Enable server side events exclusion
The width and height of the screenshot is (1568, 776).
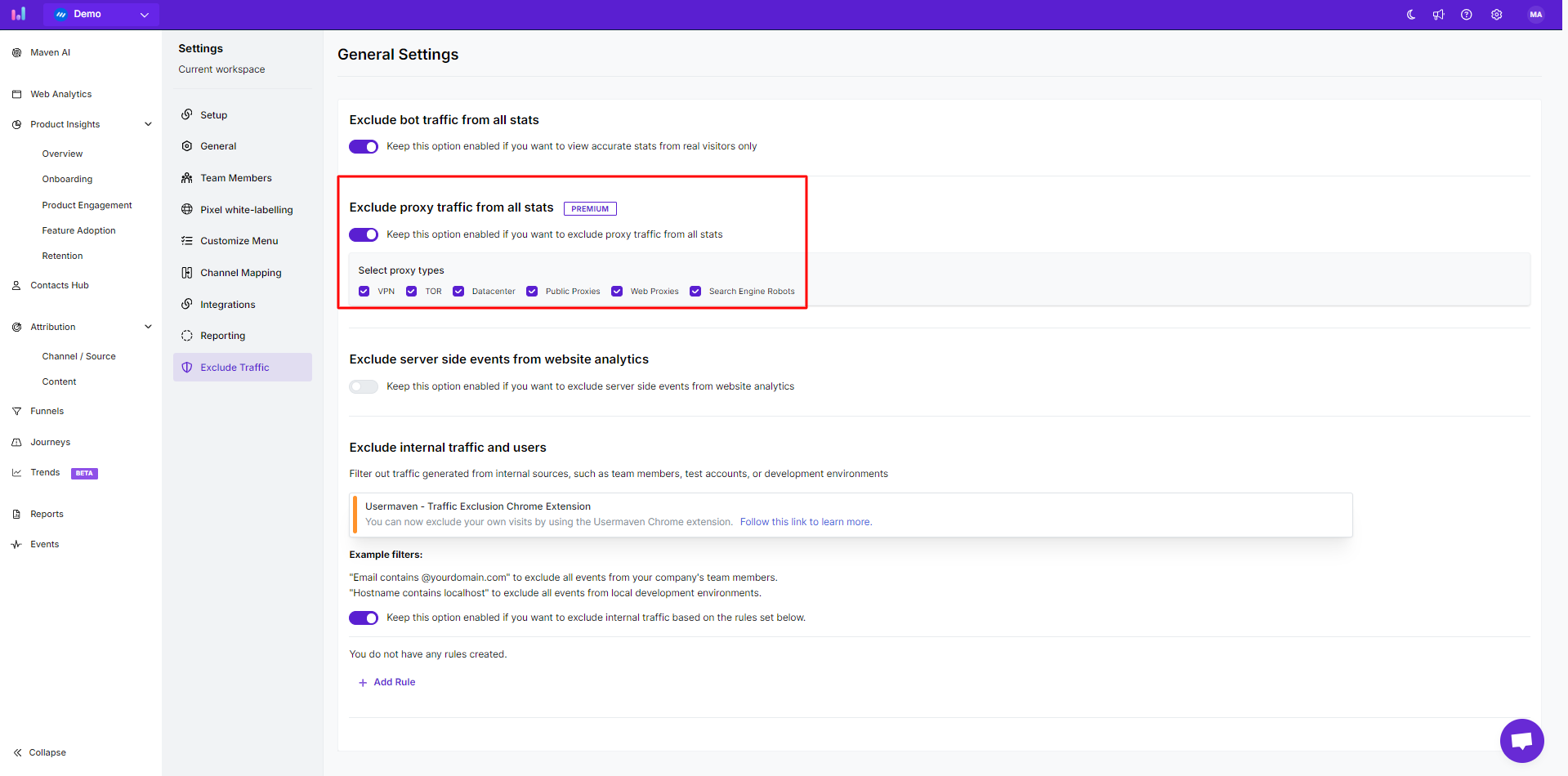[x=364, y=386]
